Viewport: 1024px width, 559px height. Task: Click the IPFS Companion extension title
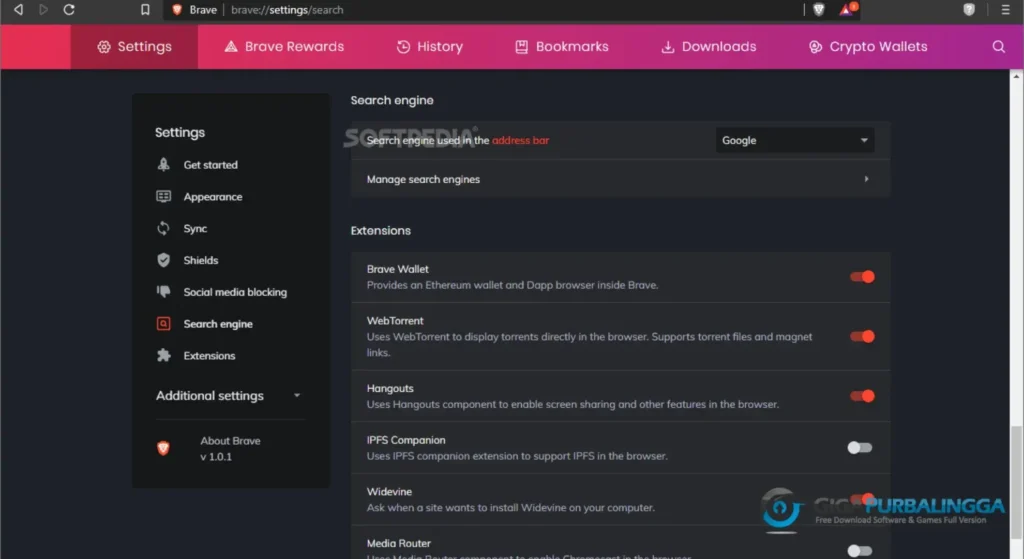[406, 440]
